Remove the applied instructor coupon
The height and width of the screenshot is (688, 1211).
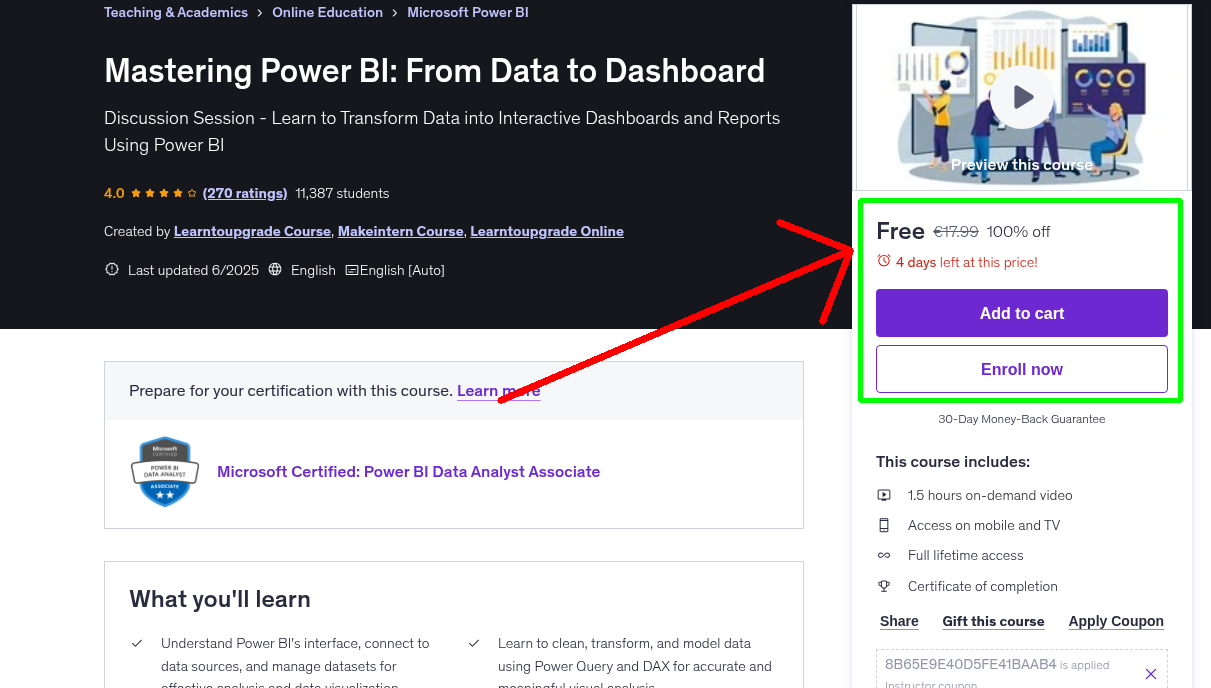click(1151, 672)
